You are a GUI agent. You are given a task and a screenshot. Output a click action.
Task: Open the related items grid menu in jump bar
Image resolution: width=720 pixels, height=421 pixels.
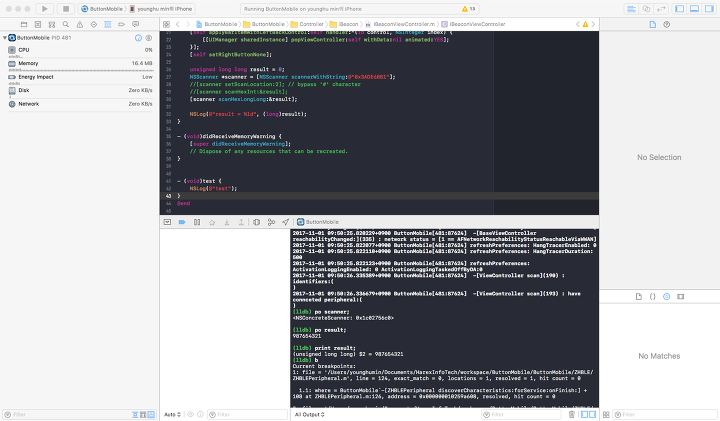click(166, 24)
